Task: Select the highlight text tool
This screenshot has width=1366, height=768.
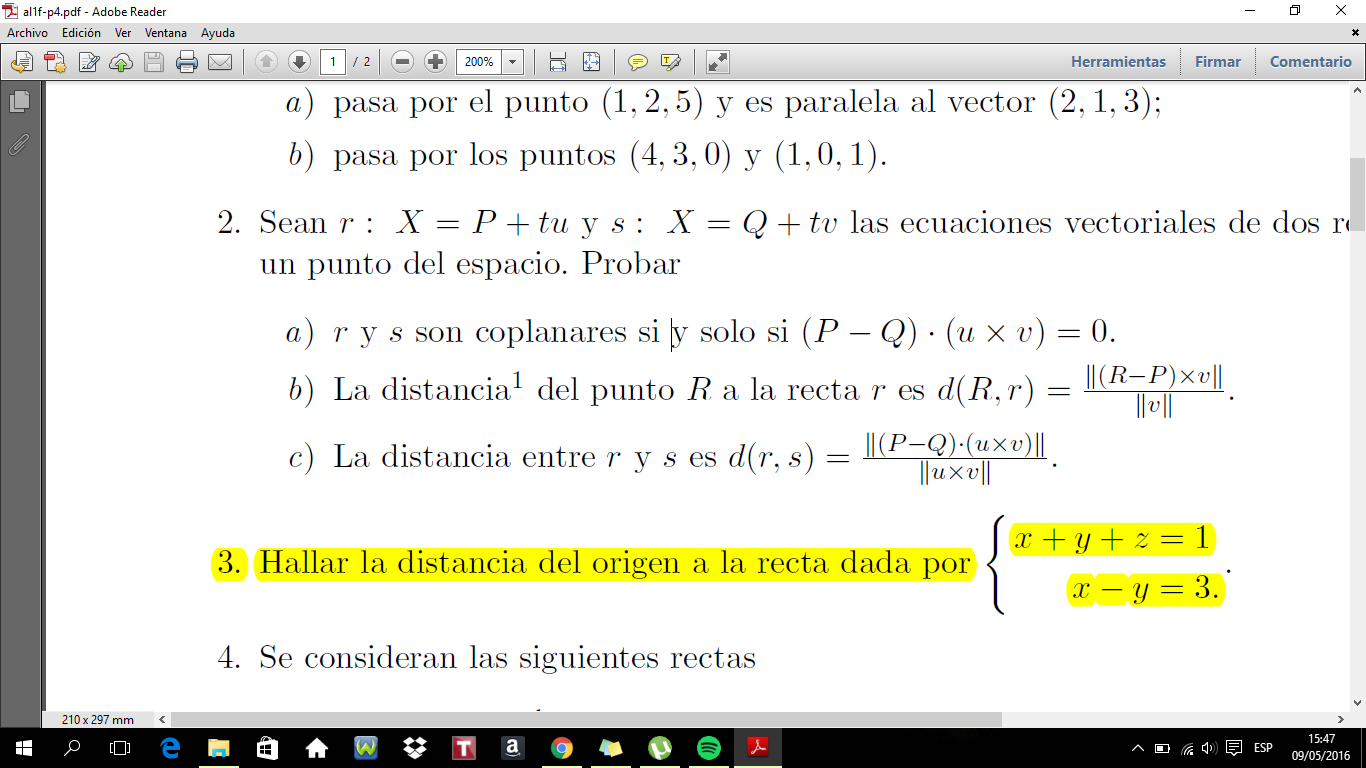Action: pyautogui.click(x=670, y=62)
